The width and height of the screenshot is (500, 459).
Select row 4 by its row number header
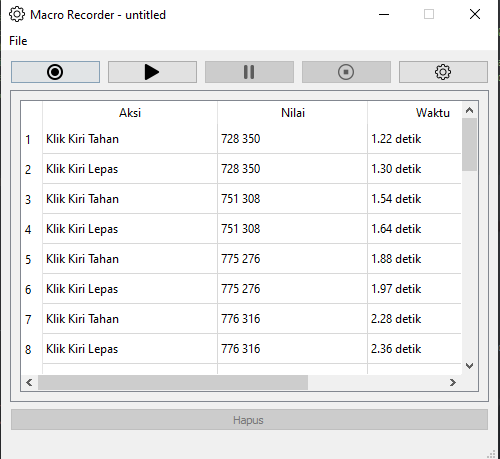point(28,229)
